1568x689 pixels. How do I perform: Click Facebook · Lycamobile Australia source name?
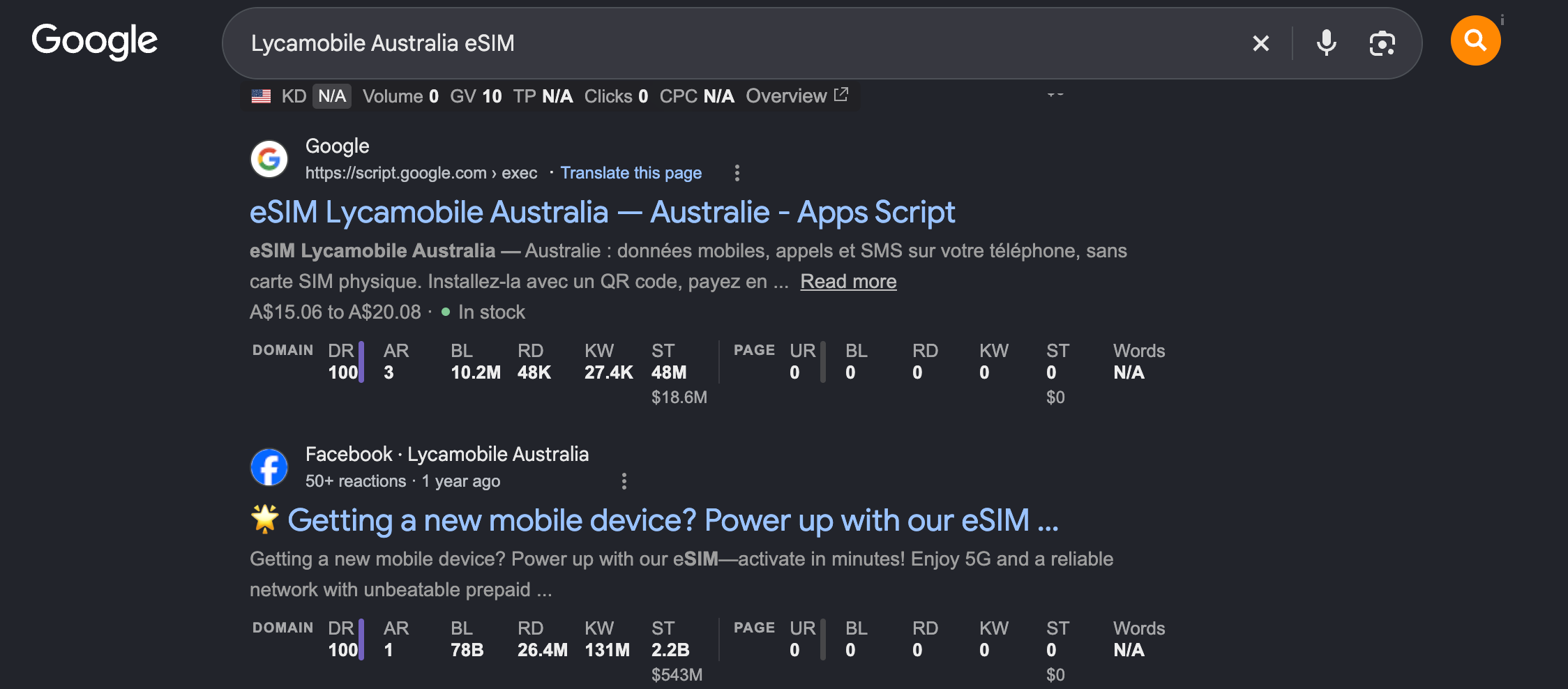(447, 454)
